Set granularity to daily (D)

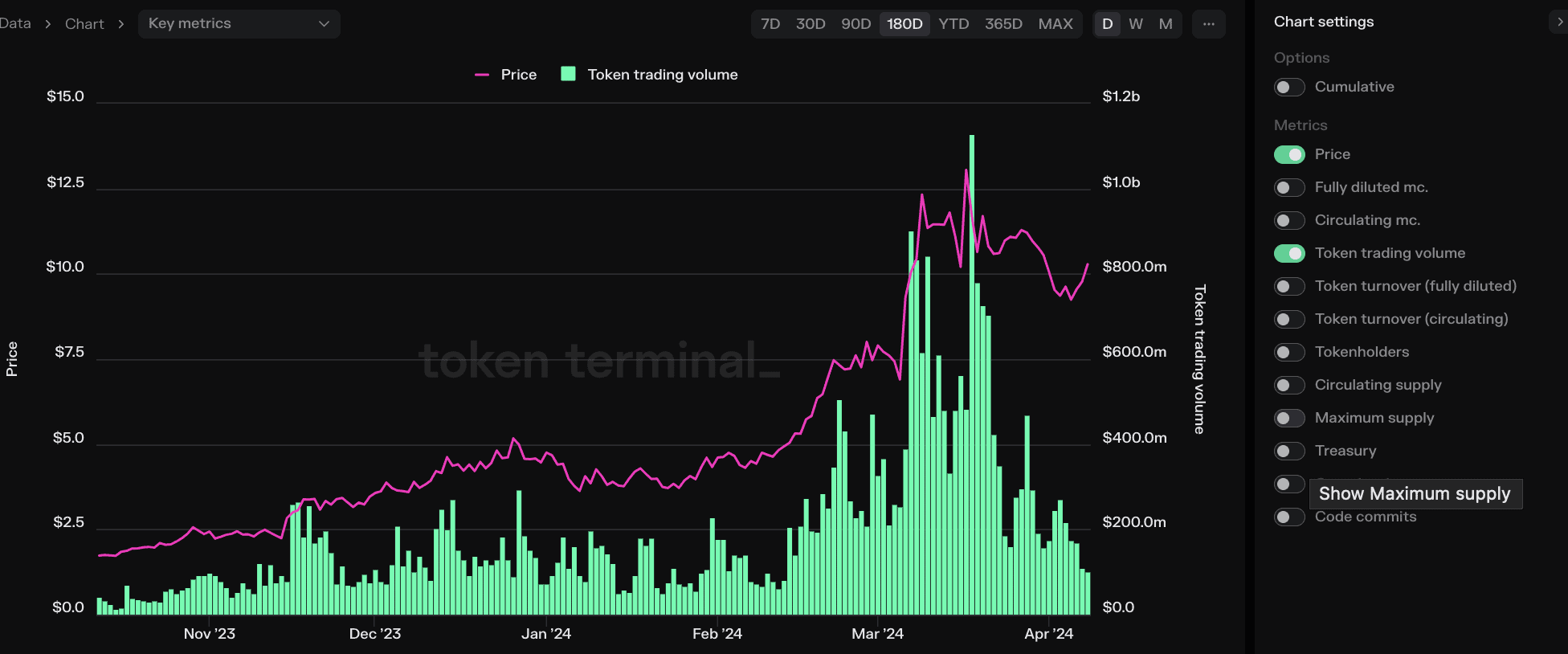click(x=1108, y=24)
